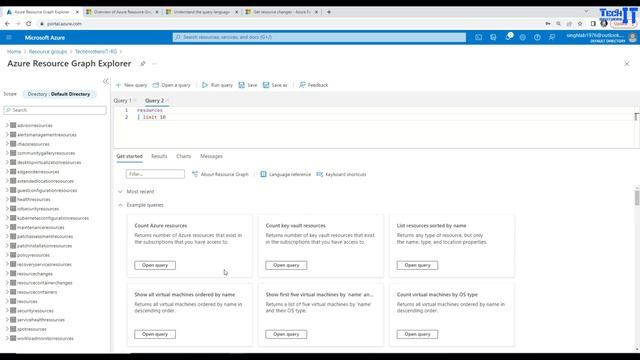Expand the healthresources table
Image resolution: width=640 pixels, height=360 pixels.
tap(7, 200)
